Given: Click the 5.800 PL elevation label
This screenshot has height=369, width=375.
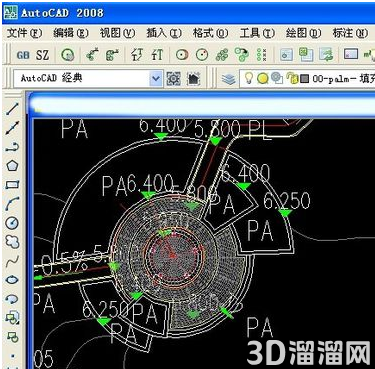Looking at the screenshot, I should tap(233, 129).
